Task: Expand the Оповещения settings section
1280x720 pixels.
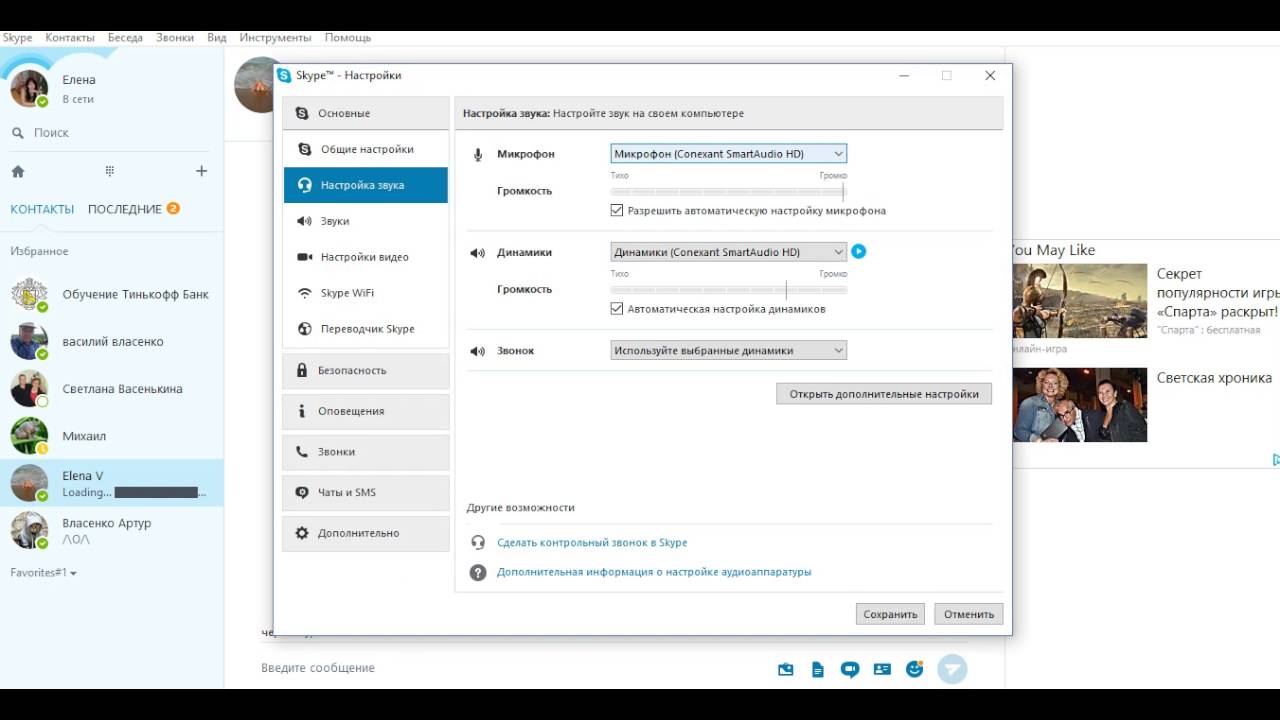Action: (x=366, y=411)
